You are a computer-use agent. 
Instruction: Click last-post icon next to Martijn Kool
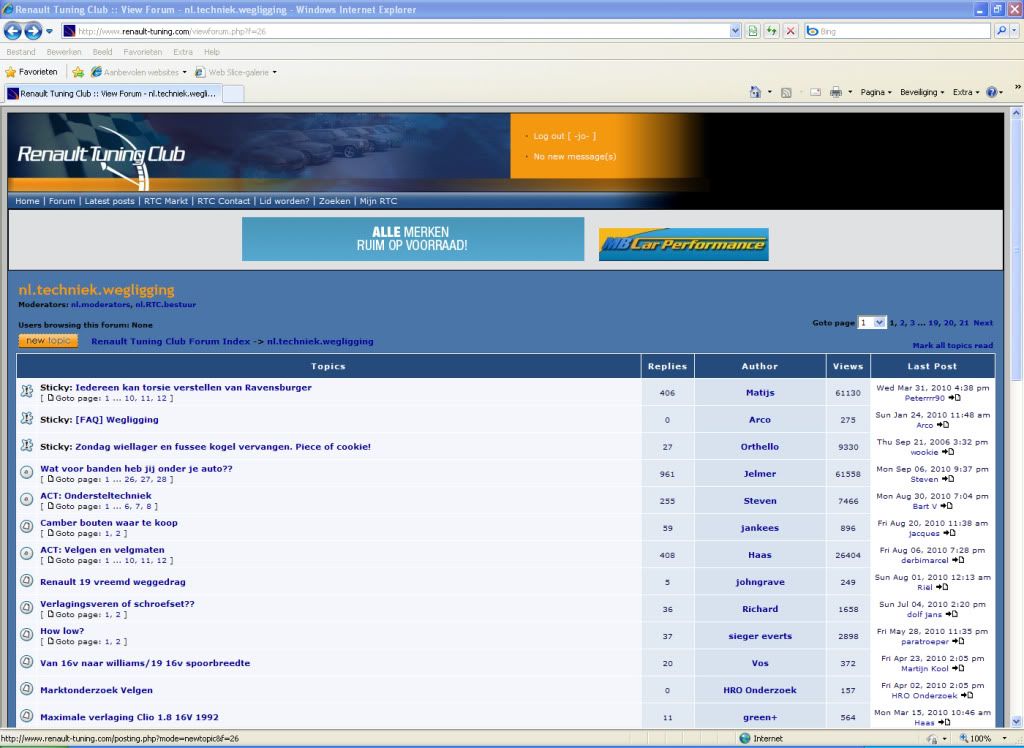click(x=958, y=668)
